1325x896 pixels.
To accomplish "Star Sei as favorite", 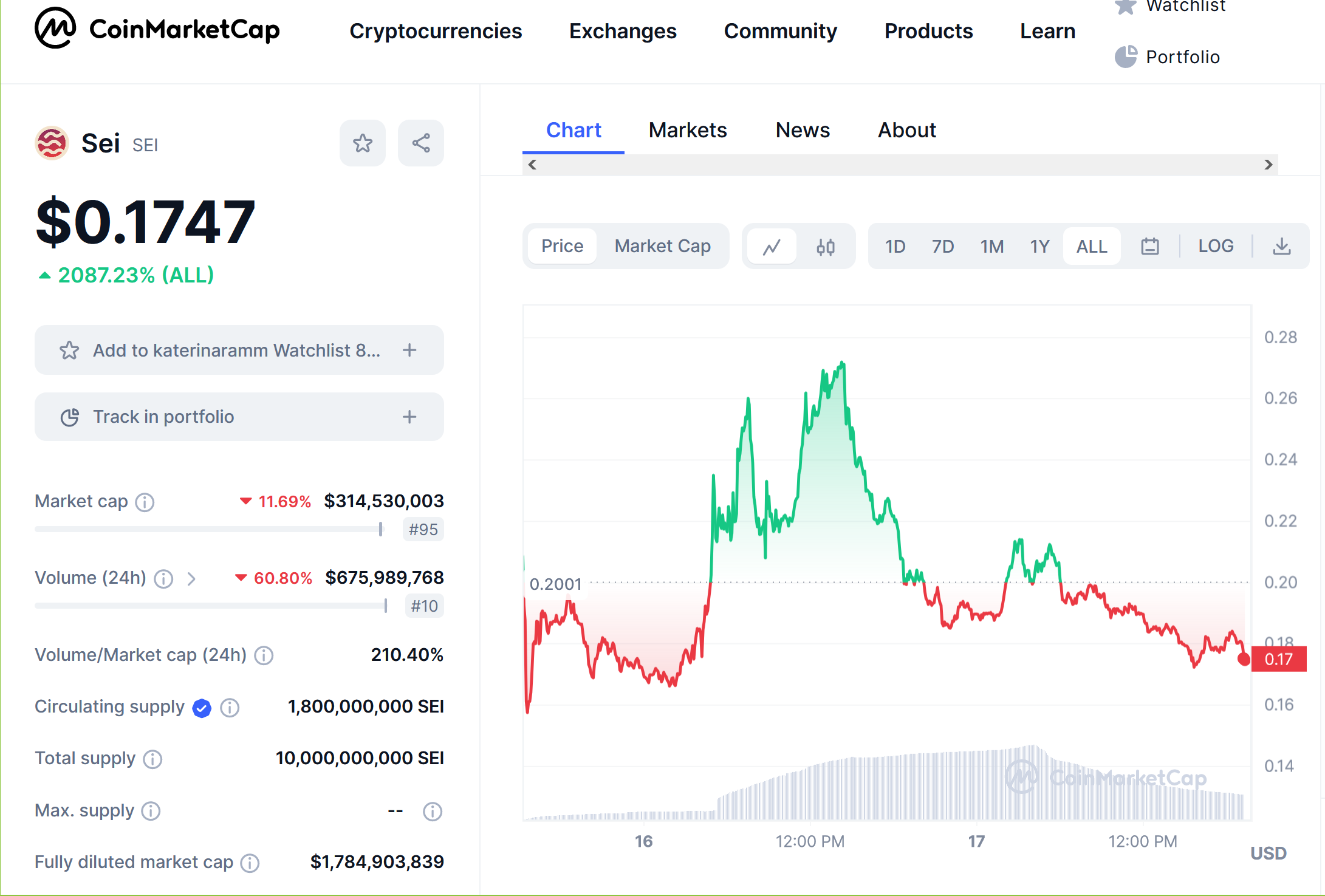I will (x=363, y=143).
